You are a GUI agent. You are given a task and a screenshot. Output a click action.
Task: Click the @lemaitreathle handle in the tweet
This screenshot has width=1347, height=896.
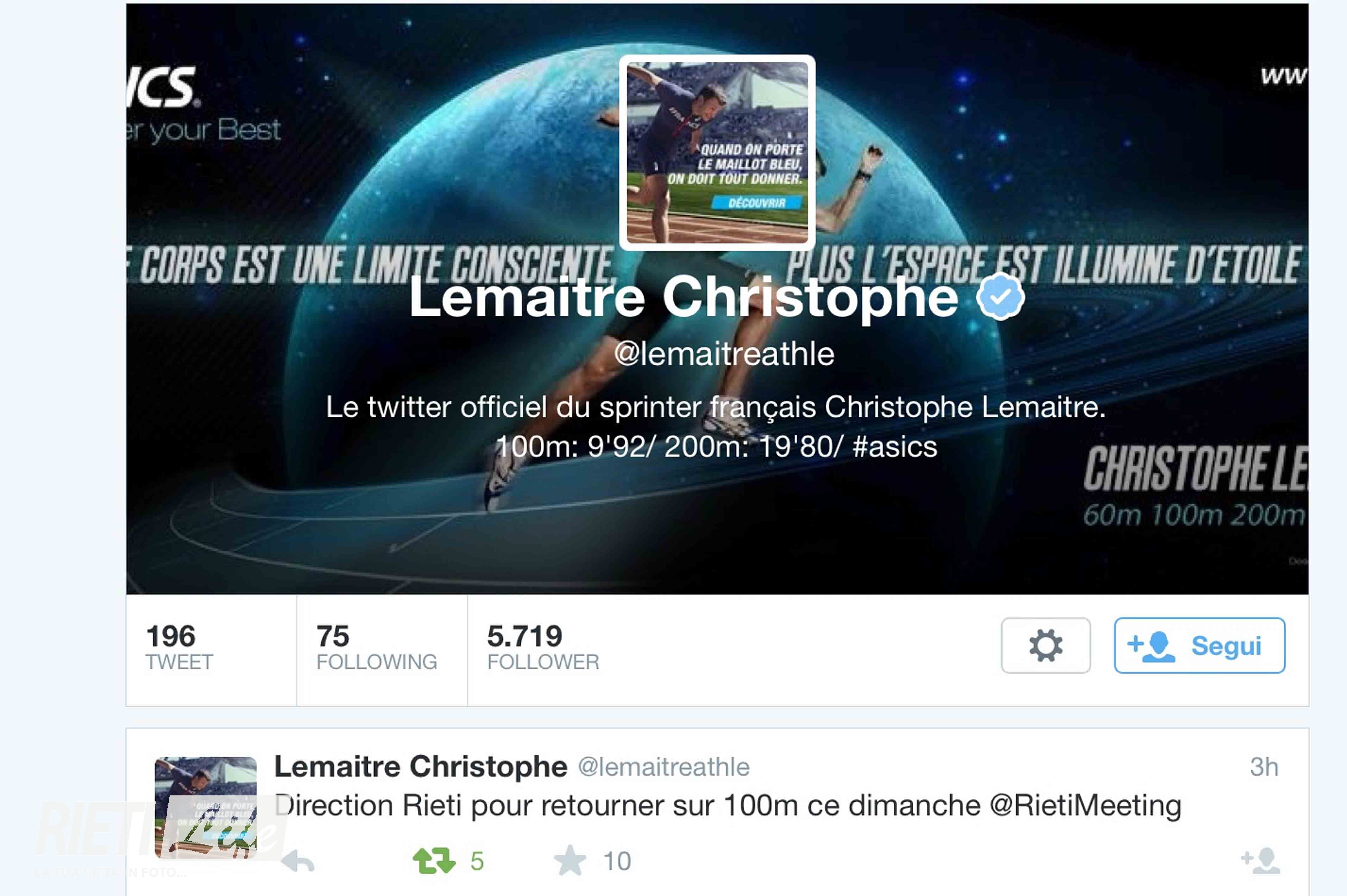point(663,768)
